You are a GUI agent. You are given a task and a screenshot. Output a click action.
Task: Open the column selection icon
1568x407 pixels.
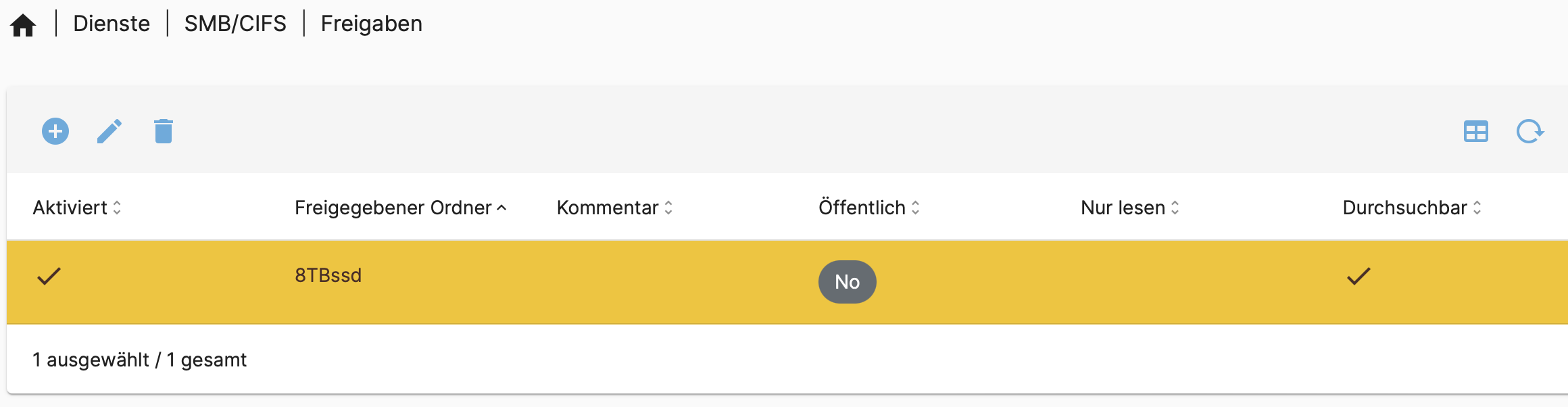pyautogui.click(x=1475, y=132)
